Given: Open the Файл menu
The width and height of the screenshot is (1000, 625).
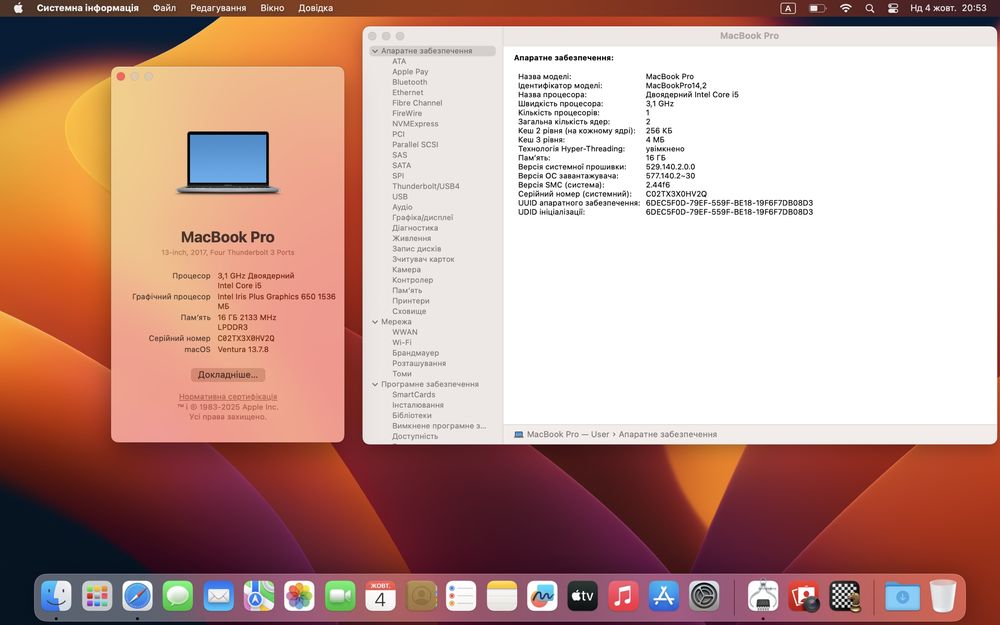Looking at the screenshot, I should [x=165, y=8].
